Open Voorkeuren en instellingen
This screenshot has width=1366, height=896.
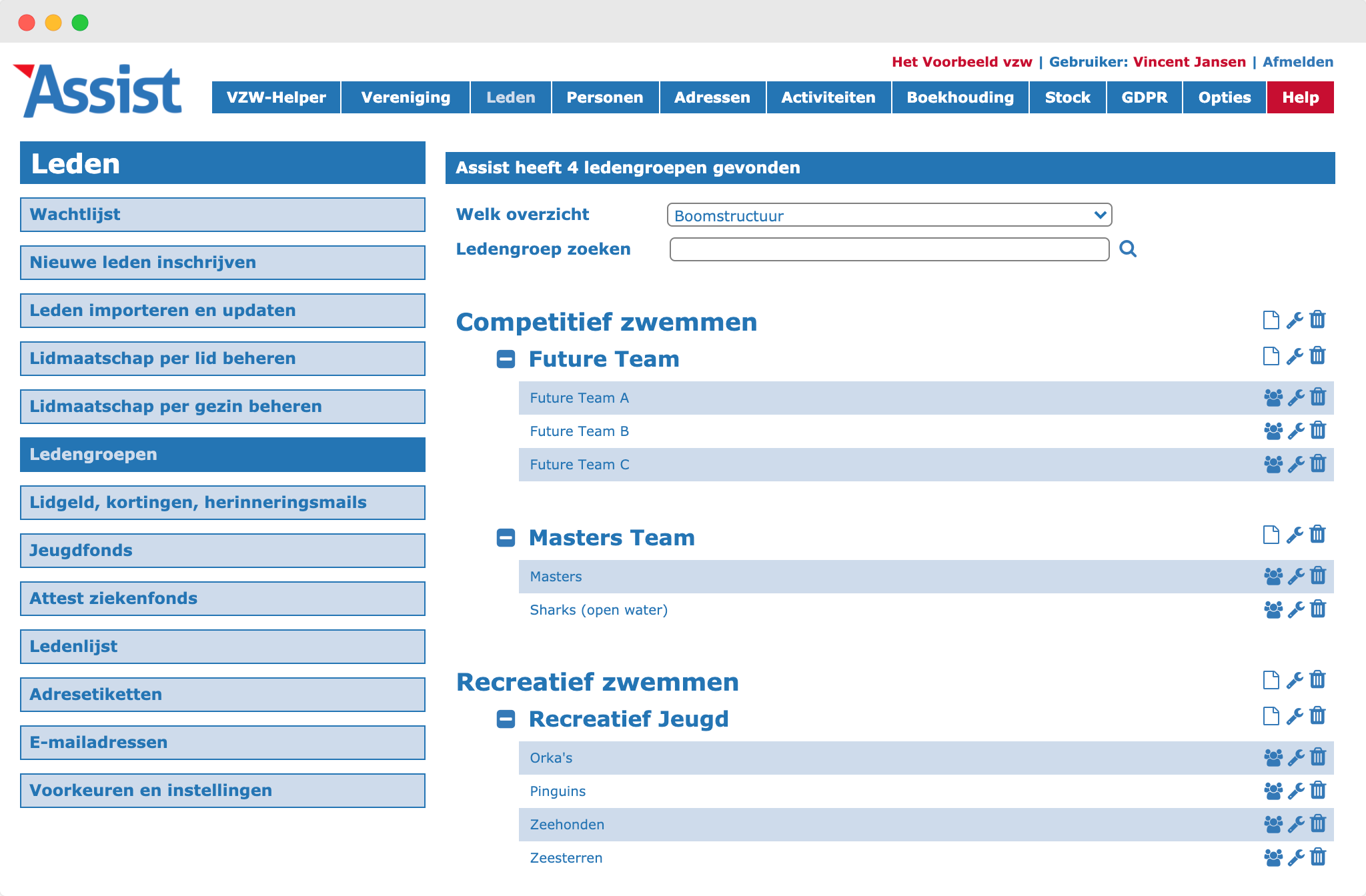(x=223, y=791)
